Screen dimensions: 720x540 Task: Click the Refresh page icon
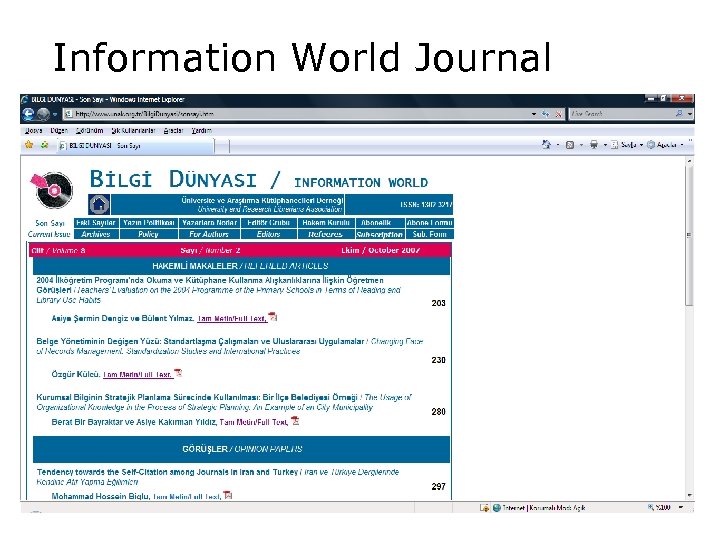pyautogui.click(x=546, y=114)
